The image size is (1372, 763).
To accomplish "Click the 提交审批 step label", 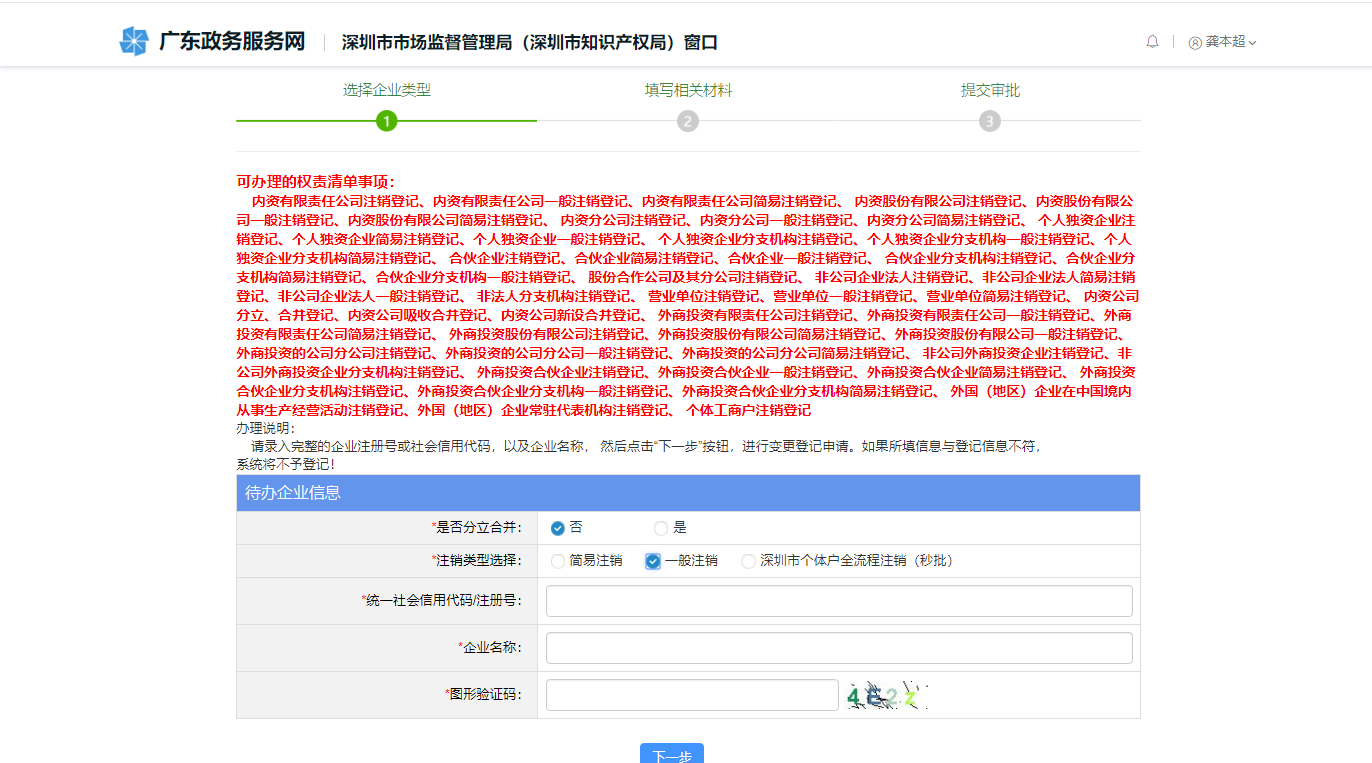I will (x=988, y=90).
